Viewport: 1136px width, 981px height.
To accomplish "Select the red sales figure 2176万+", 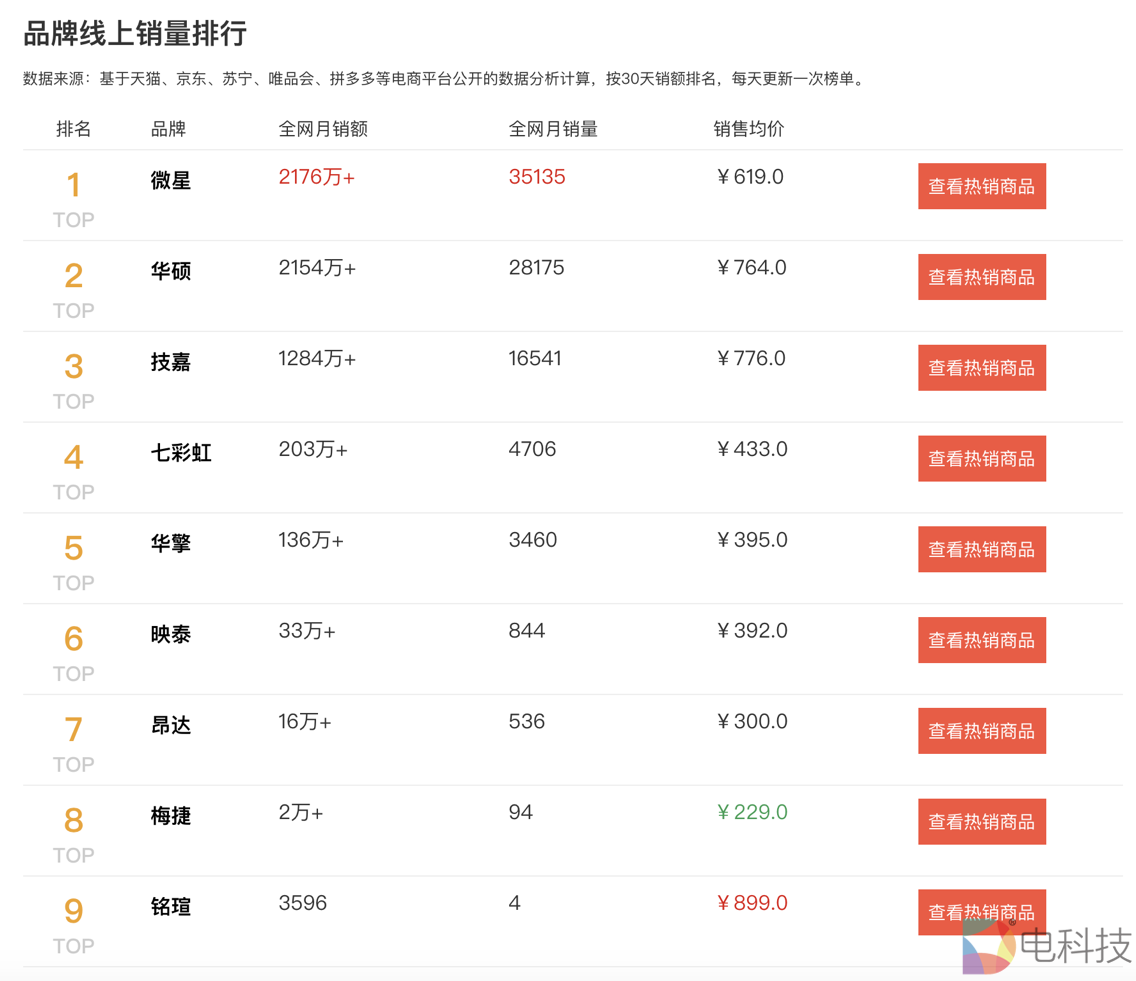I will point(316,176).
